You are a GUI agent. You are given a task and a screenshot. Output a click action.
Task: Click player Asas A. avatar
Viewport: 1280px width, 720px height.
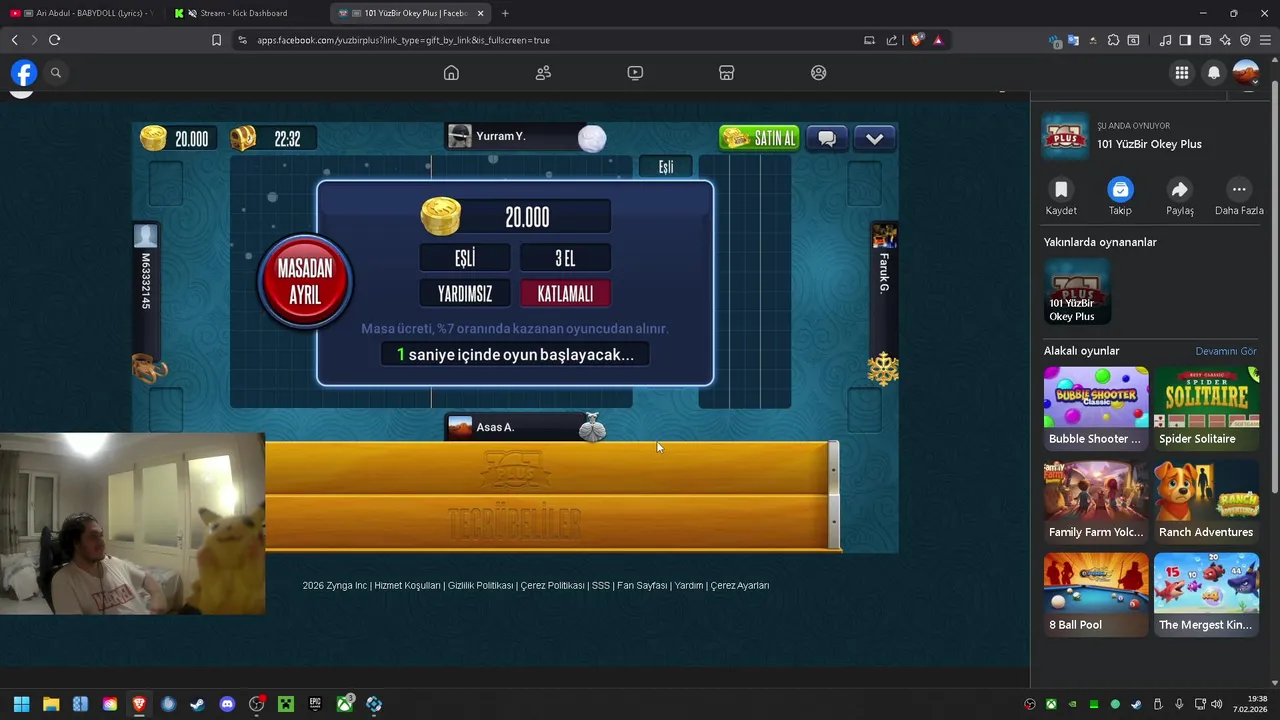pos(460,427)
